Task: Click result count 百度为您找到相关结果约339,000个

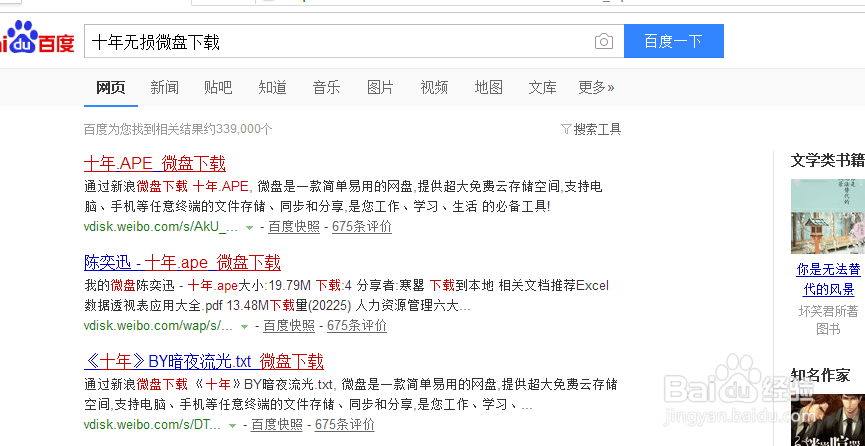Action: click(178, 129)
